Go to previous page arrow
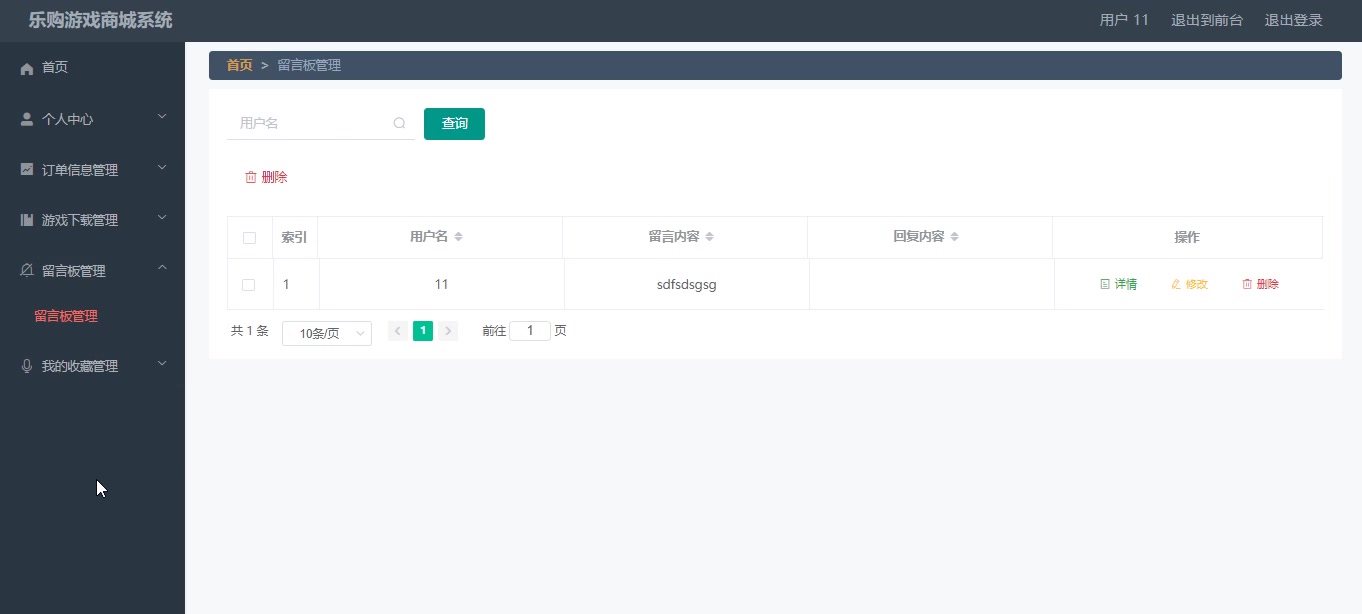This screenshot has height=614, width=1362. point(397,331)
